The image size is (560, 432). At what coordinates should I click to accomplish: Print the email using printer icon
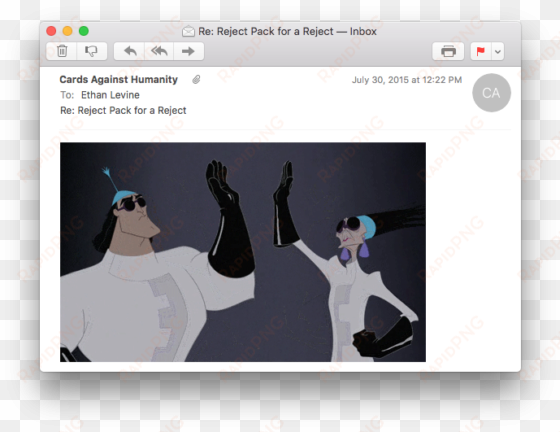pos(448,51)
